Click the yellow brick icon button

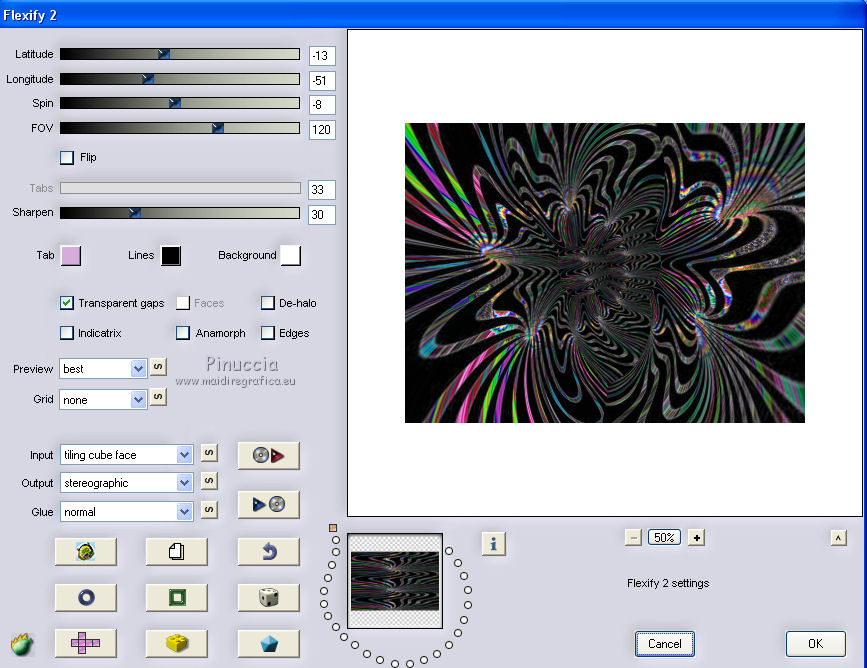point(176,643)
